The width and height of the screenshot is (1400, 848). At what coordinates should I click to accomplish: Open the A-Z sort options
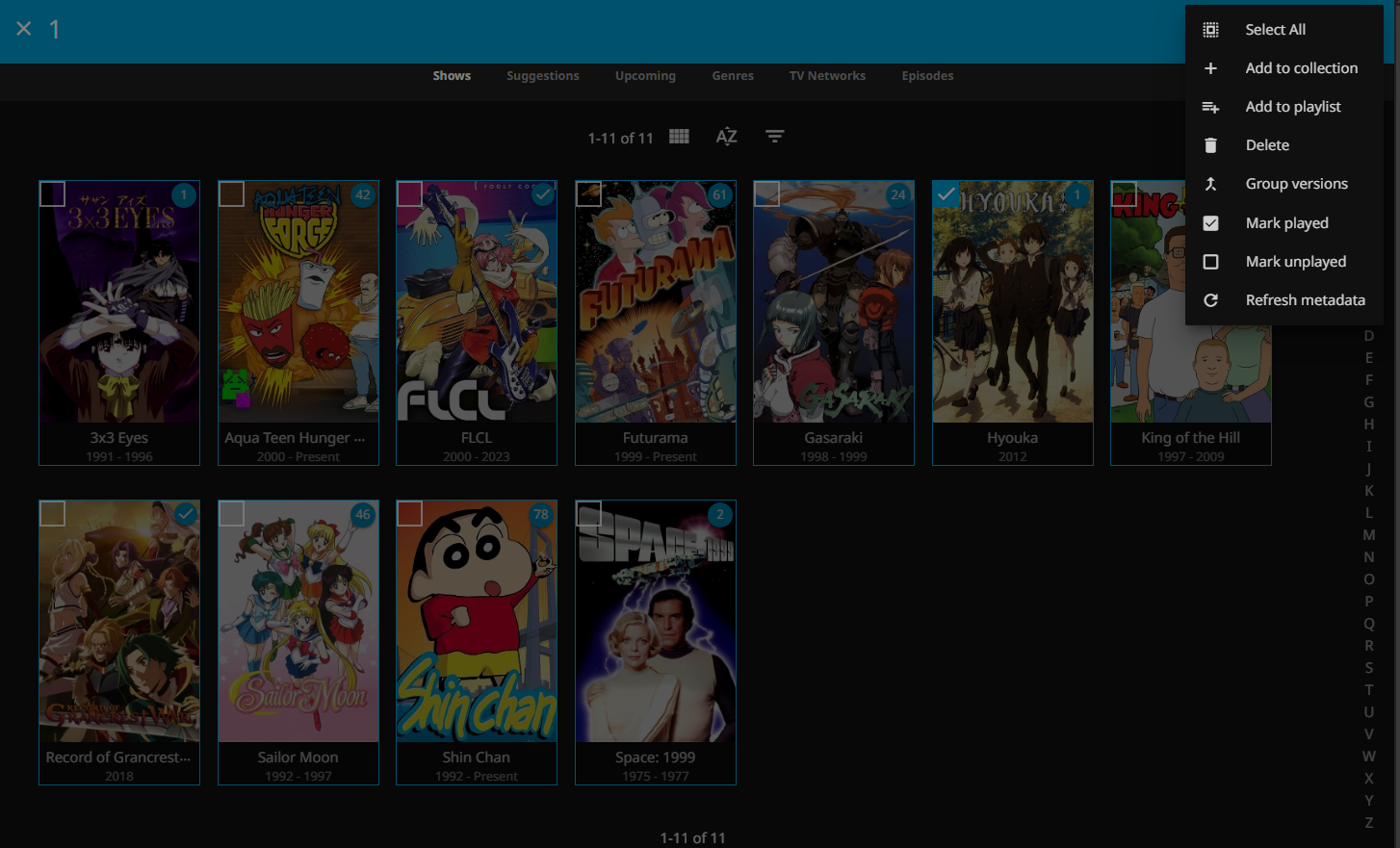tap(726, 137)
